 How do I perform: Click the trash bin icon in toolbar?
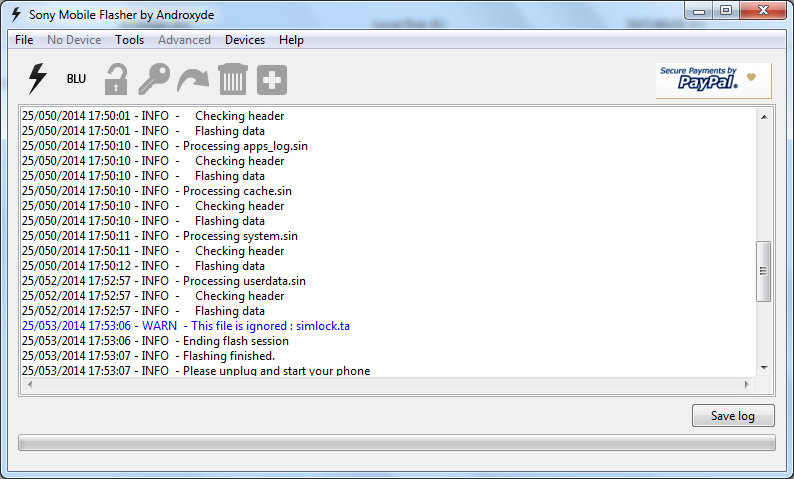tap(233, 79)
